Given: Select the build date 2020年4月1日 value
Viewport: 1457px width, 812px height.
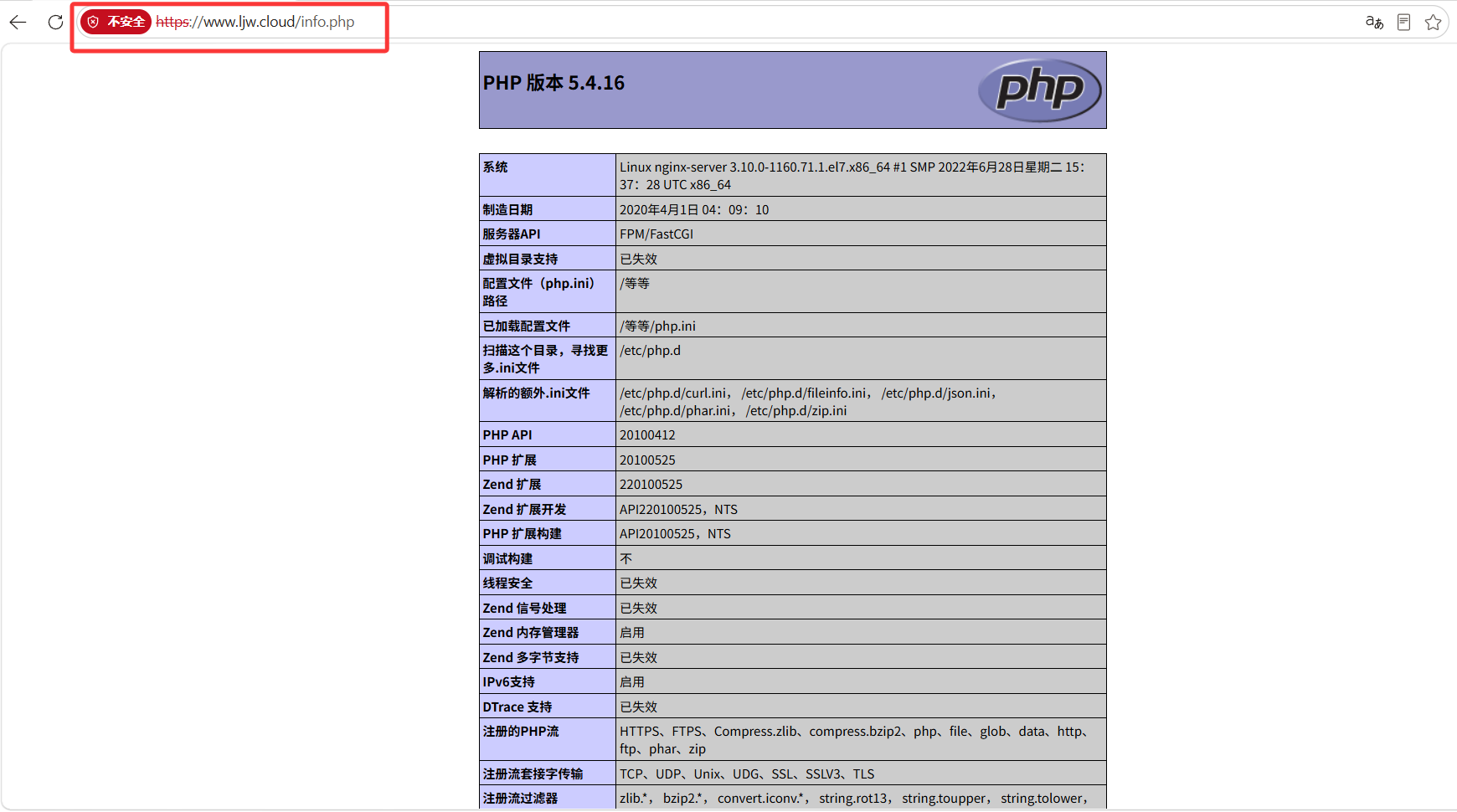Looking at the screenshot, I should [x=694, y=209].
